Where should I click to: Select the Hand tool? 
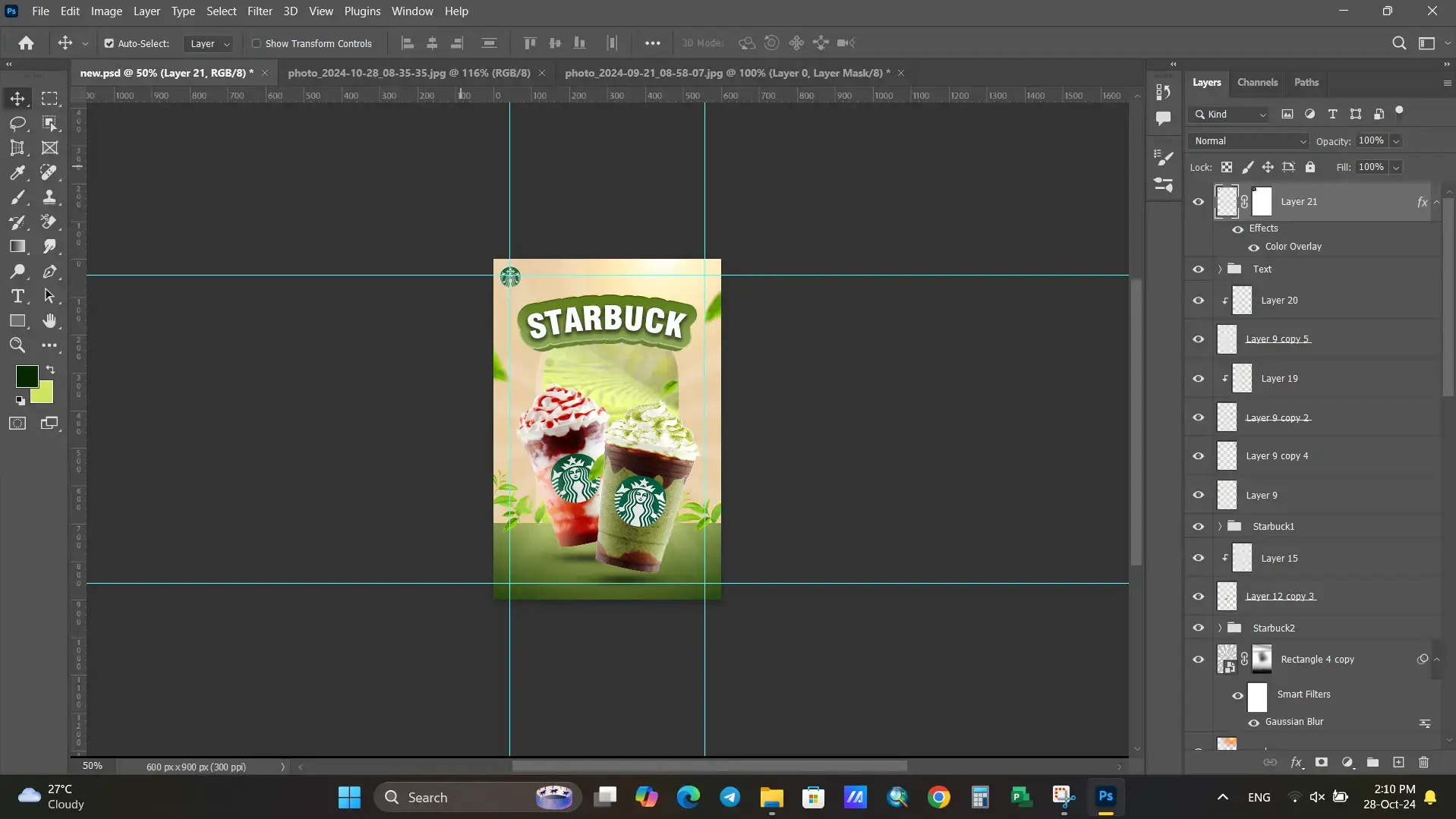click(x=49, y=321)
